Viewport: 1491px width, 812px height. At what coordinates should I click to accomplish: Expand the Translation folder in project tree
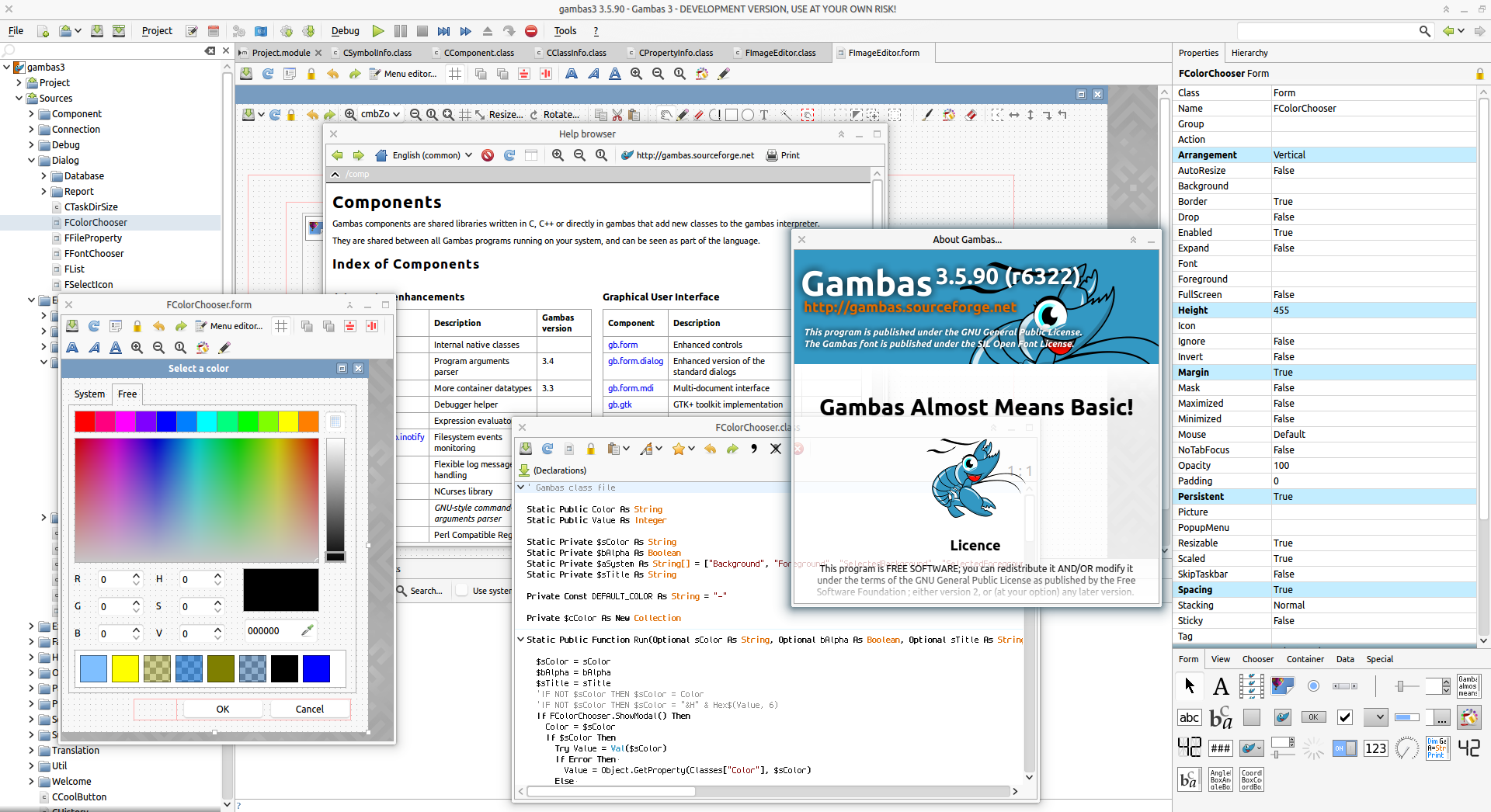tap(31, 751)
